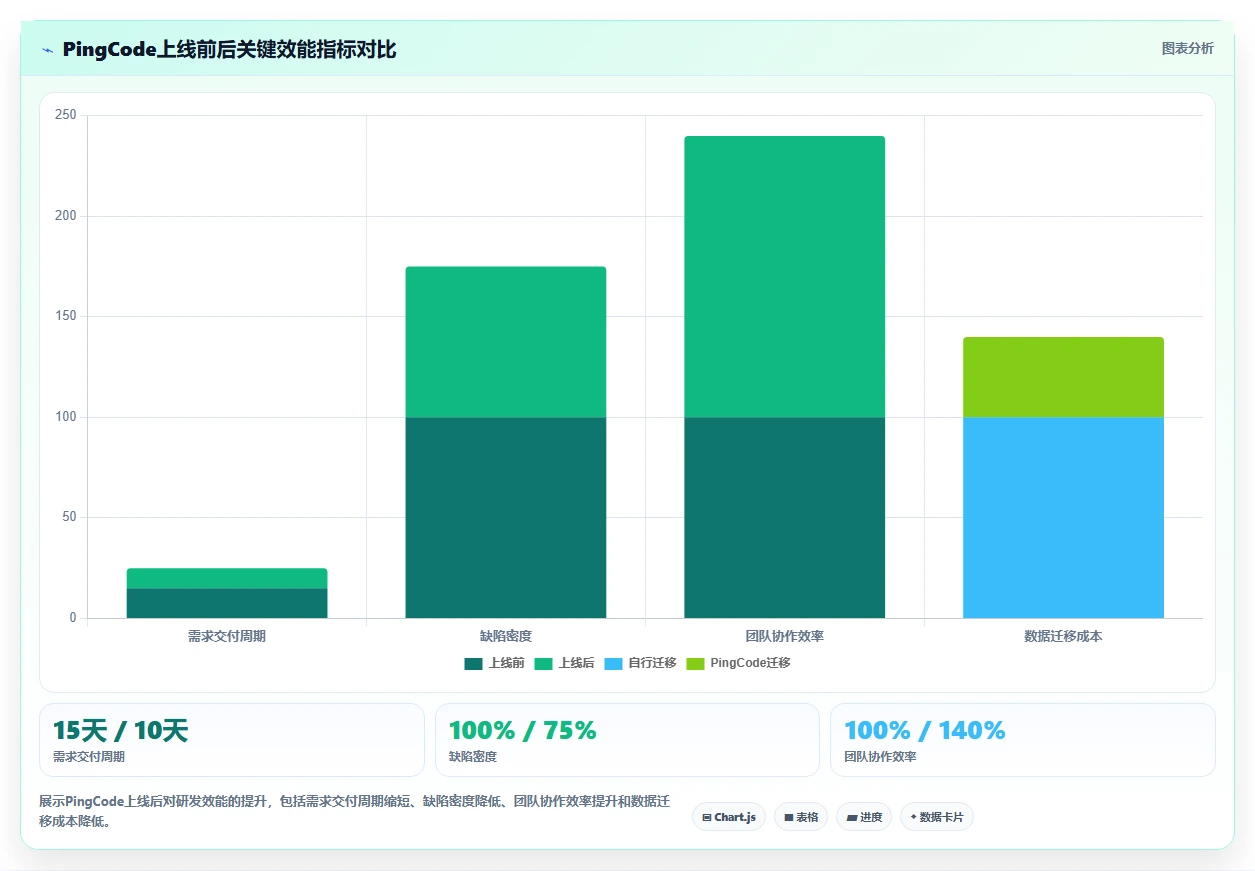The width and height of the screenshot is (1255, 871).
Task: Click the 150 y-axis value
Action: [x=66, y=316]
